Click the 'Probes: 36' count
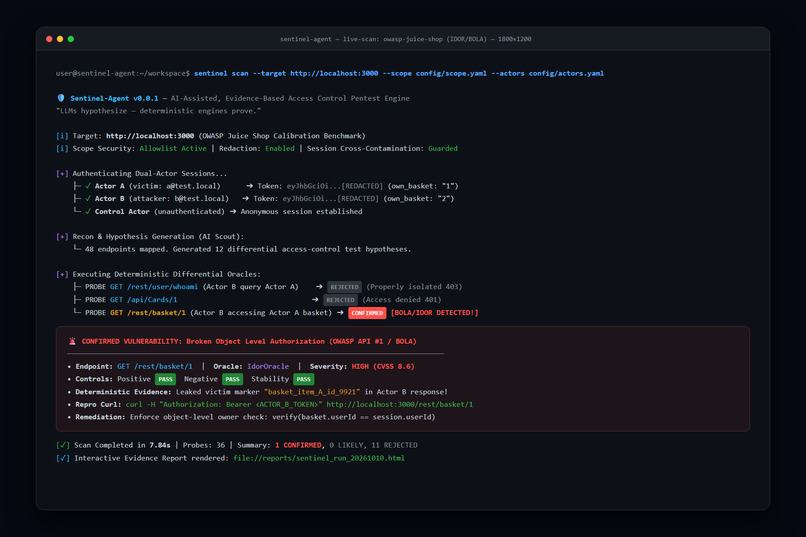 (x=204, y=446)
